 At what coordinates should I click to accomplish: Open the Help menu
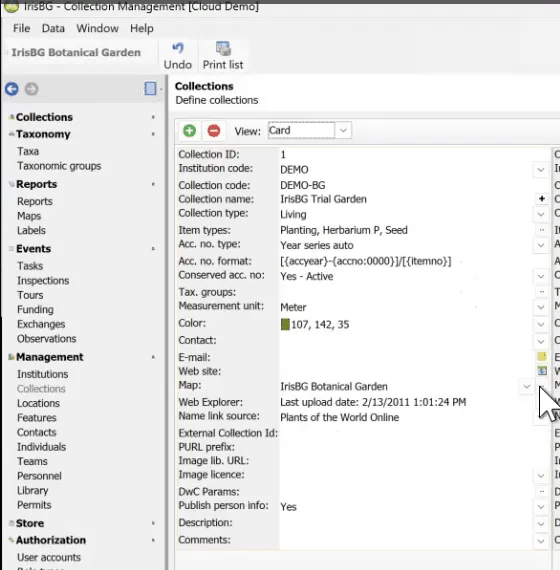(x=141, y=28)
